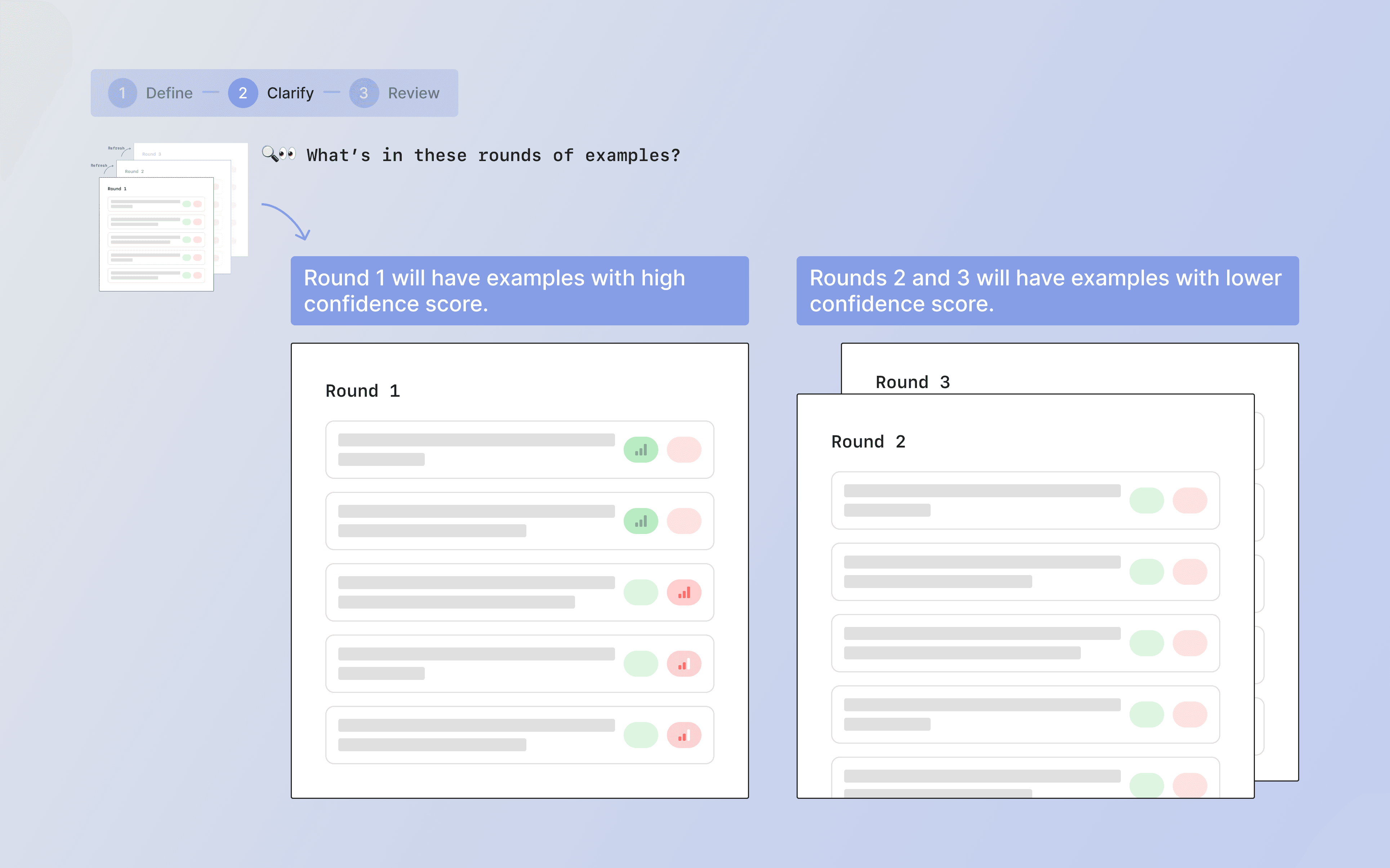Toggle the red pill in Round 2 third row
1390x868 pixels.
1189,643
